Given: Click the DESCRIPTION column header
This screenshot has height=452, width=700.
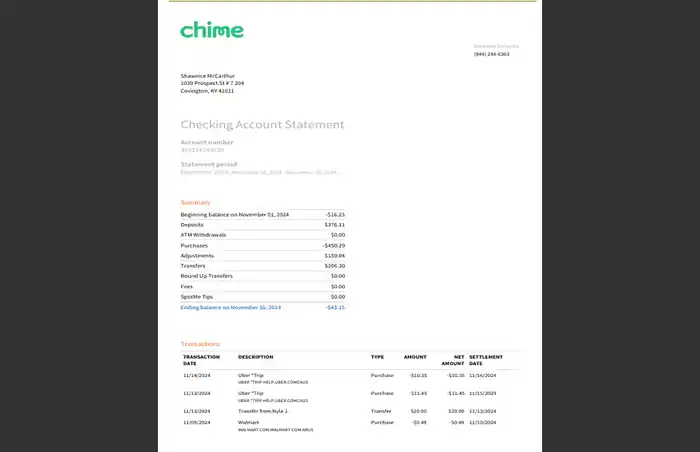Looking at the screenshot, I should coord(255,357).
